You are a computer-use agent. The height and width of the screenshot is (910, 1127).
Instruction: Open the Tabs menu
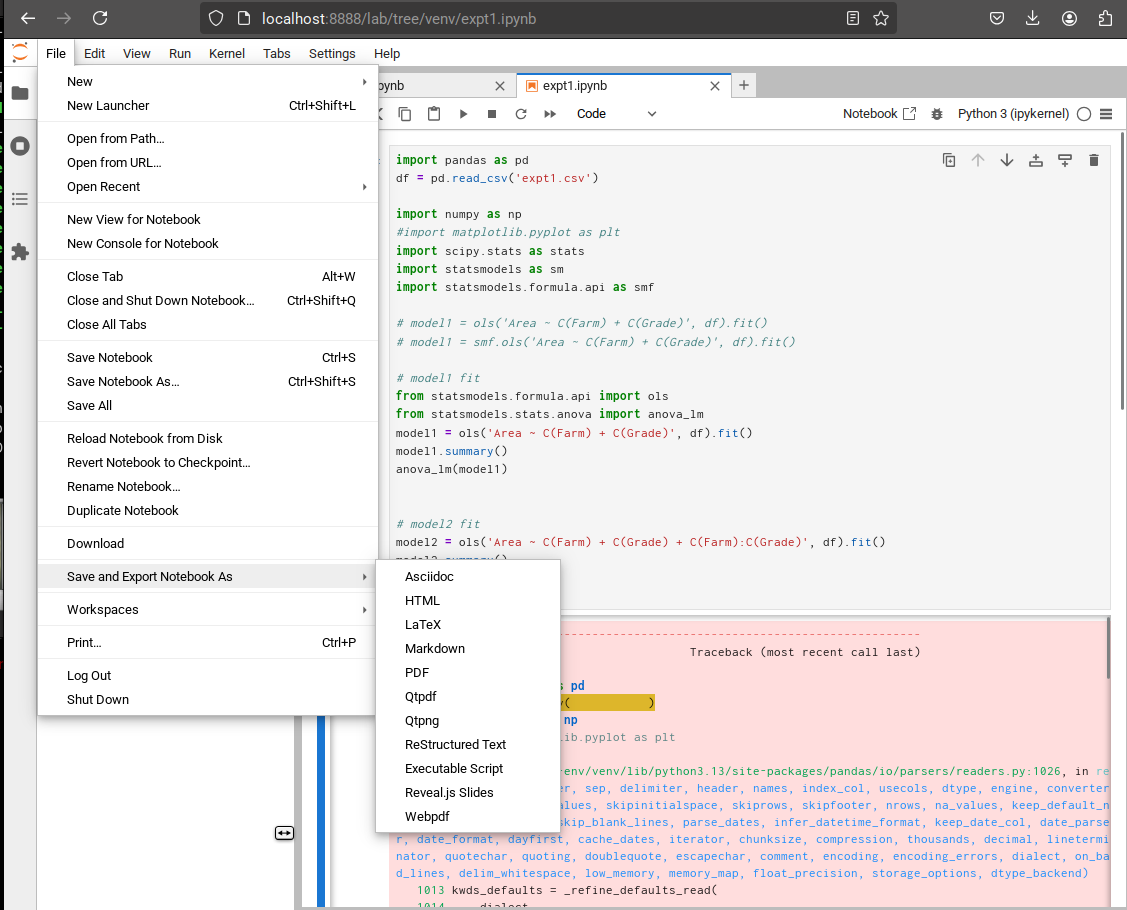click(277, 53)
